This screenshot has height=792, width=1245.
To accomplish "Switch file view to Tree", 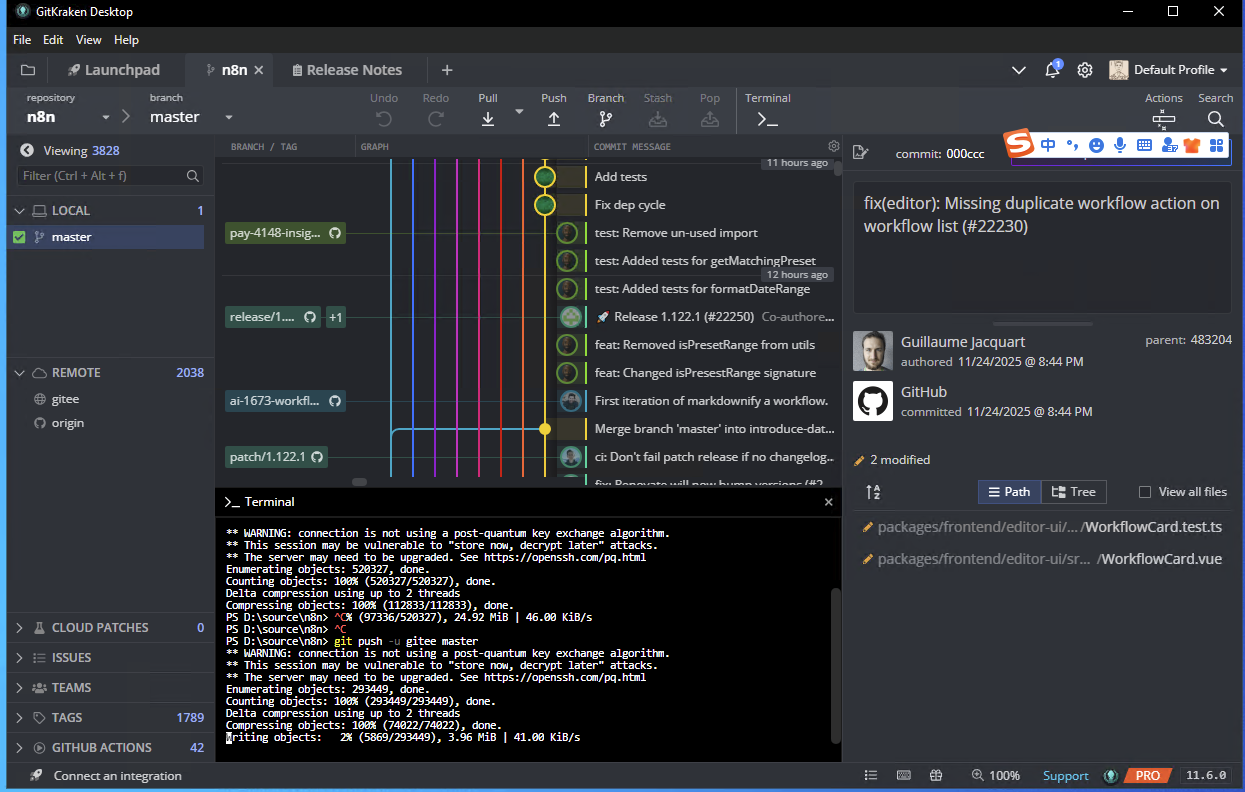I will (x=1074, y=492).
